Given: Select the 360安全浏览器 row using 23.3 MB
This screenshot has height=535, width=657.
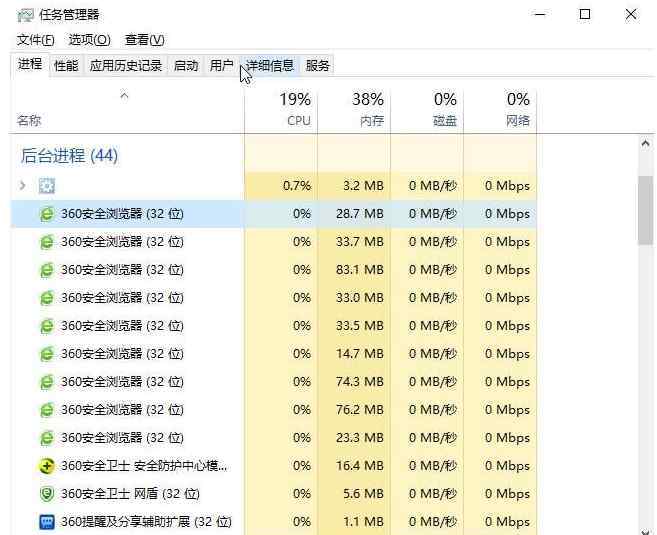Looking at the screenshot, I should [274, 438].
